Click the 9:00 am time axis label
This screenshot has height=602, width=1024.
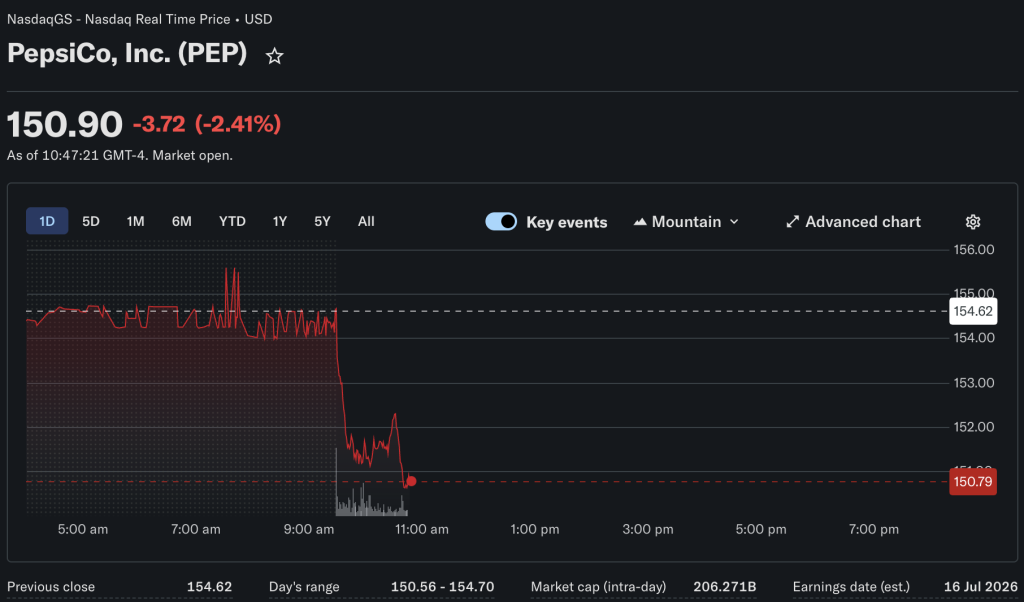[x=308, y=529]
